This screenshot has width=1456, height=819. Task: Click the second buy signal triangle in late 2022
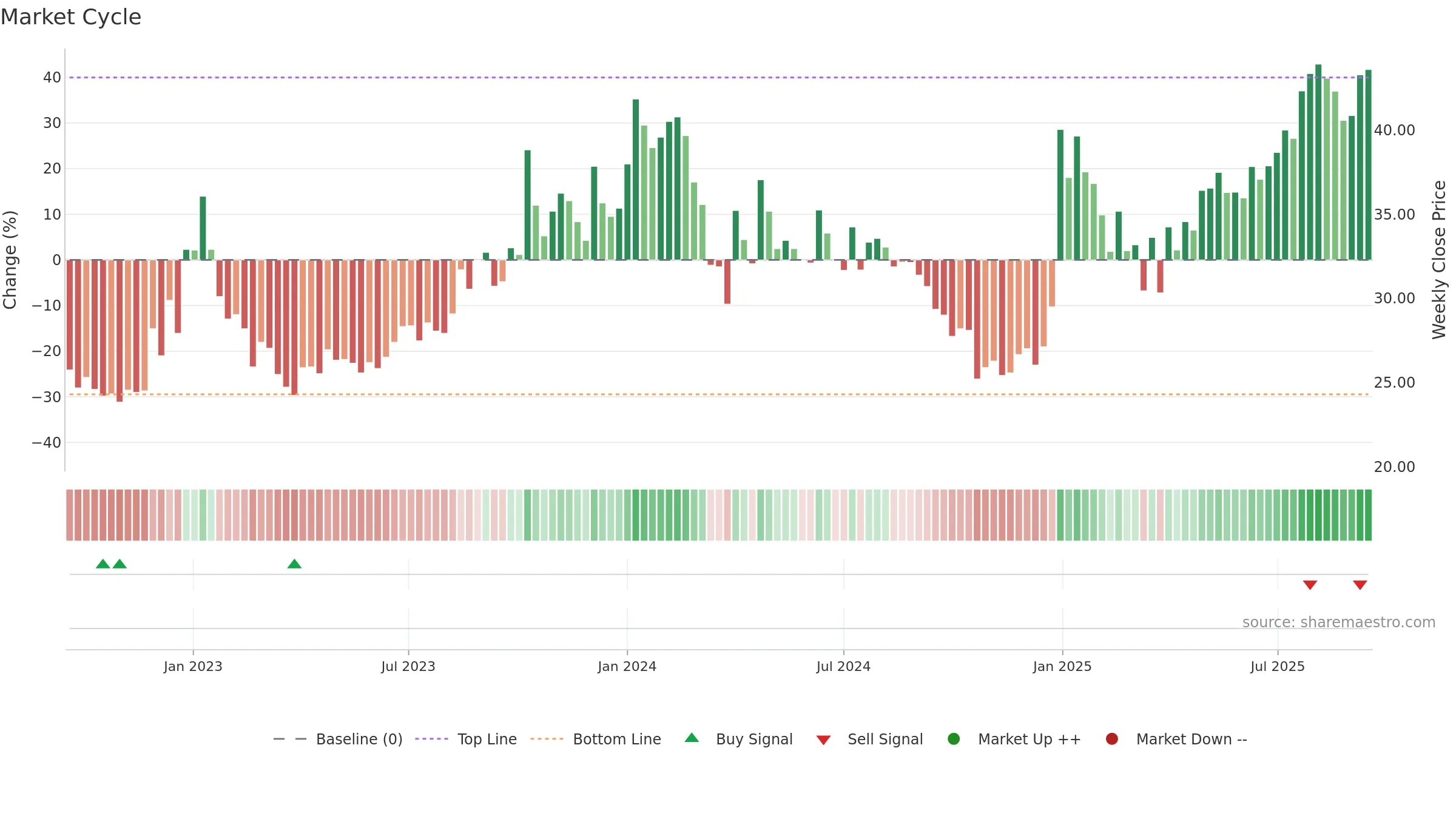[x=120, y=564]
